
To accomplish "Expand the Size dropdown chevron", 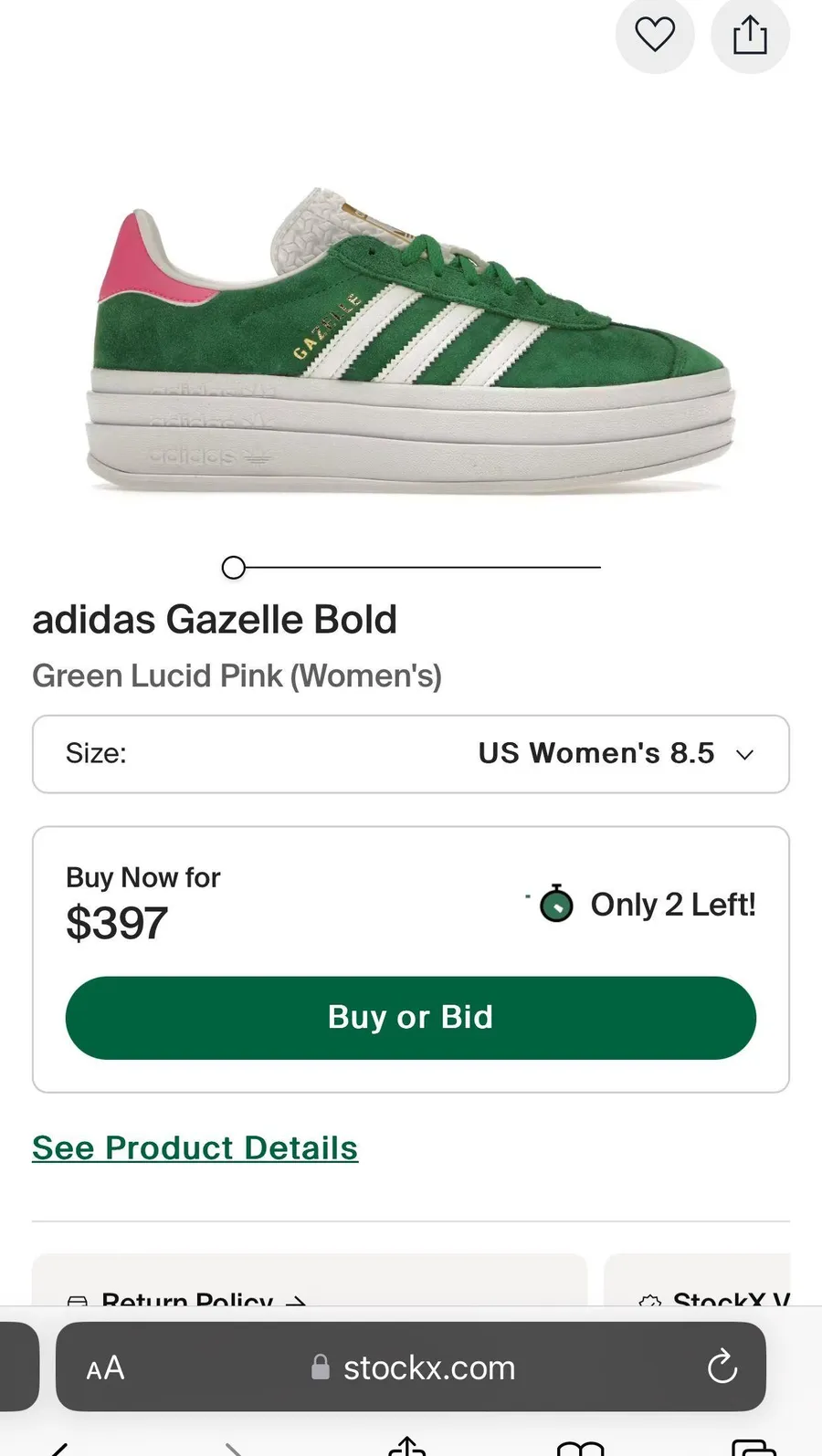I will click(x=745, y=754).
